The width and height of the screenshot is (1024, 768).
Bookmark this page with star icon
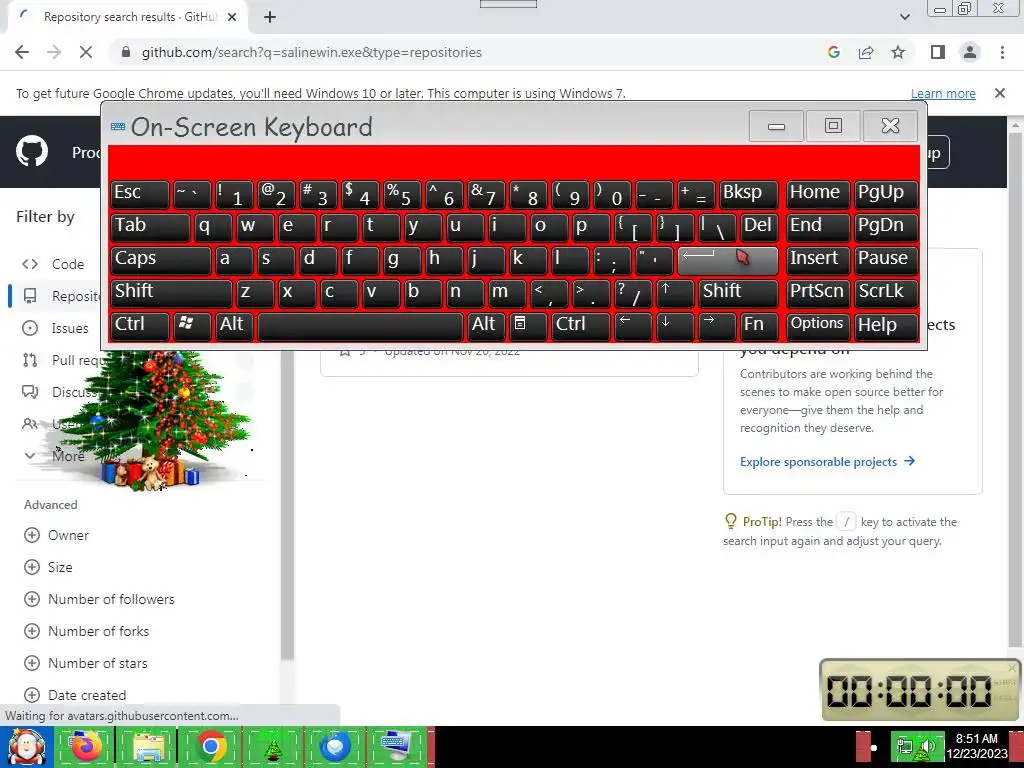tap(898, 52)
